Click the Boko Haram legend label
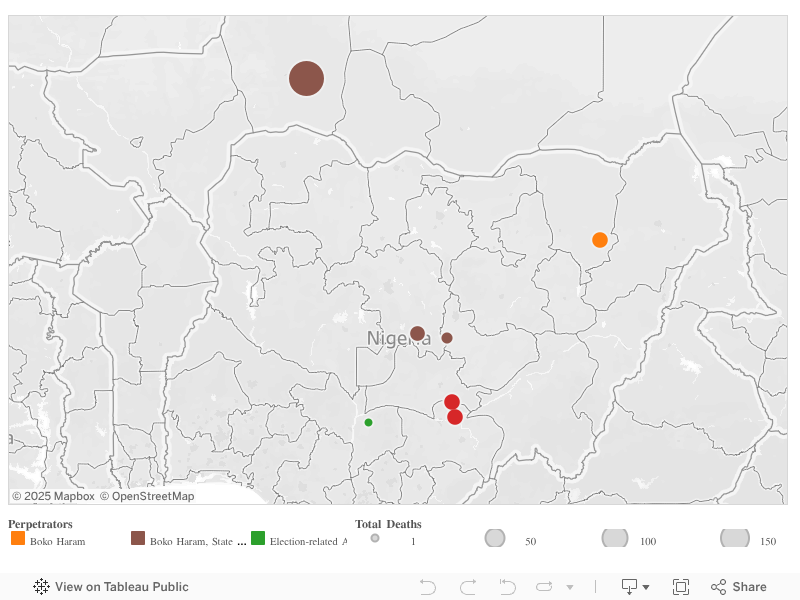Viewport: 800px width, 600px height. tap(58, 541)
